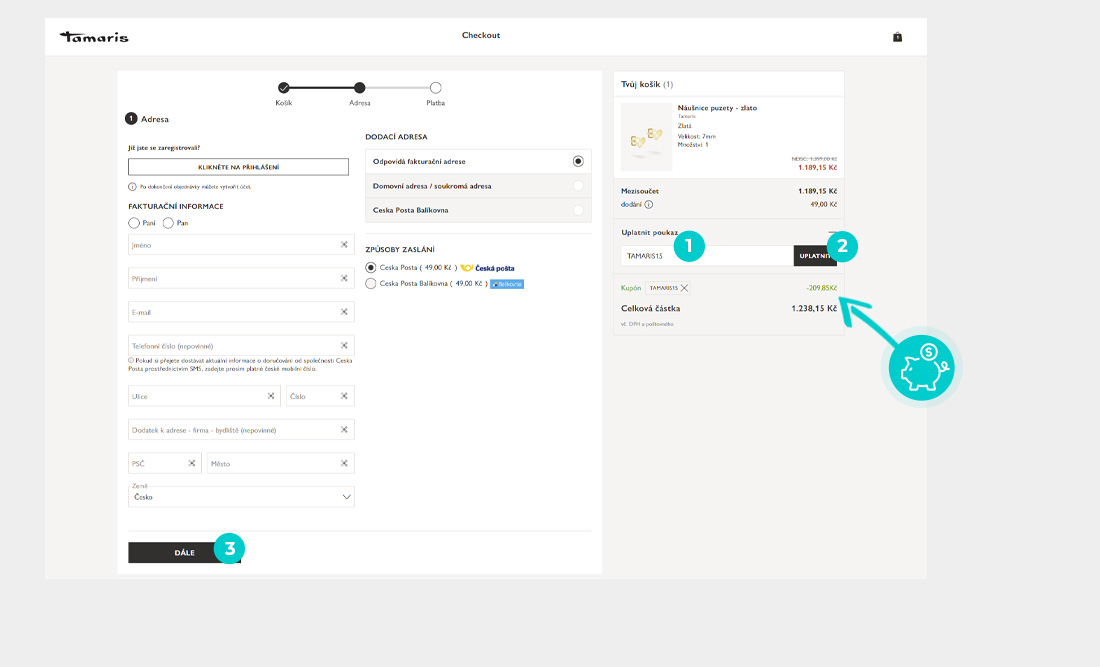
Task: Jump to the Platba step
Action: pos(436,88)
